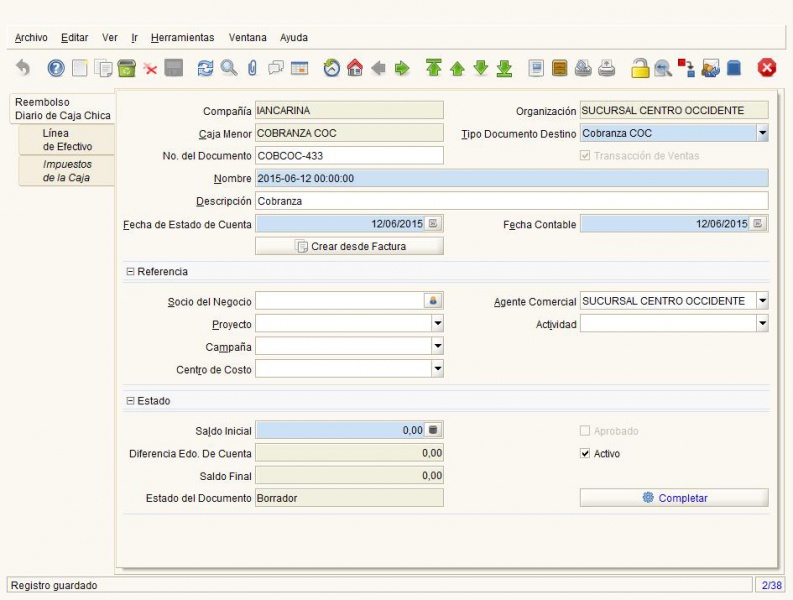Screen dimensions: 793x600
Task: Refresh data with the requery icon
Action: click(x=205, y=68)
